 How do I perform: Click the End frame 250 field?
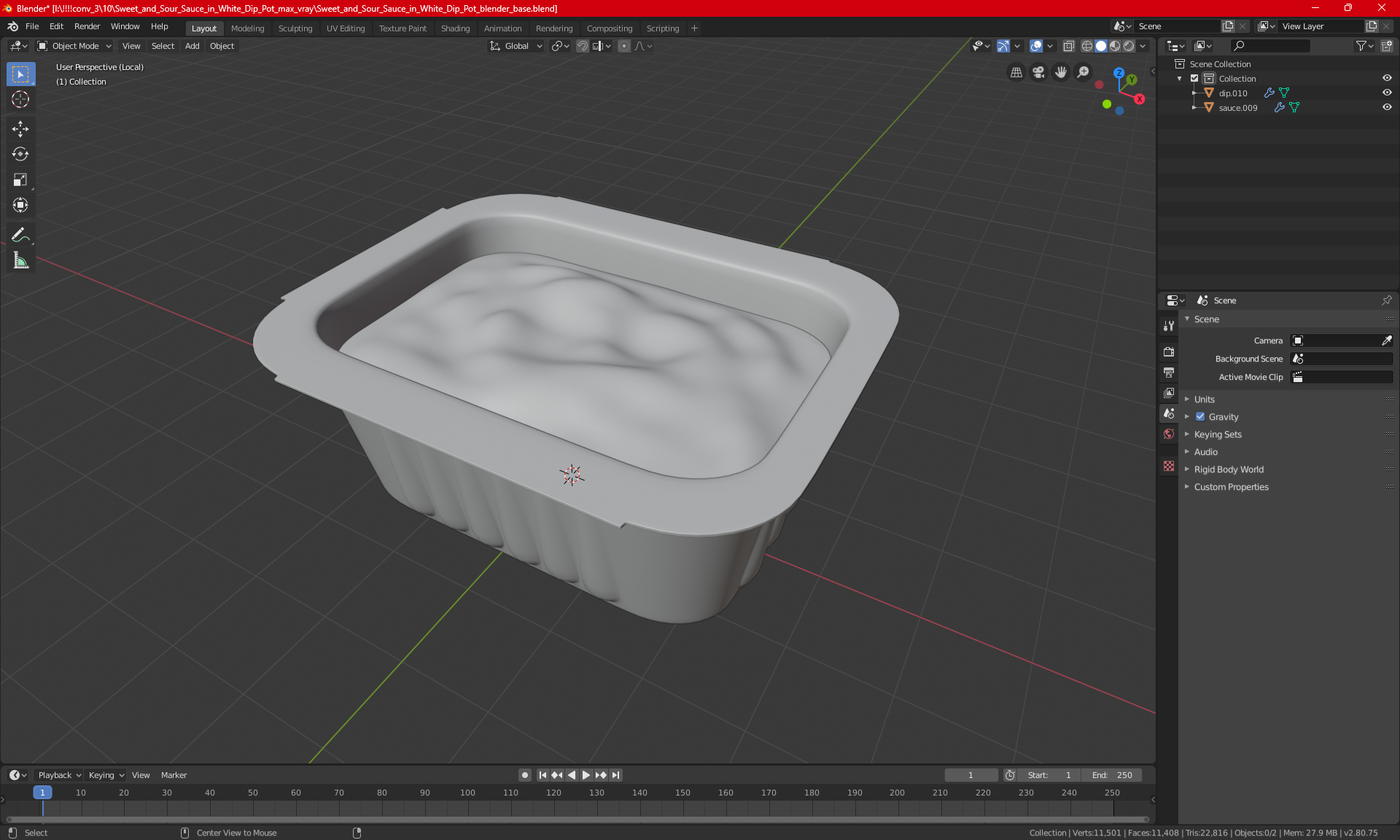coord(1112,775)
